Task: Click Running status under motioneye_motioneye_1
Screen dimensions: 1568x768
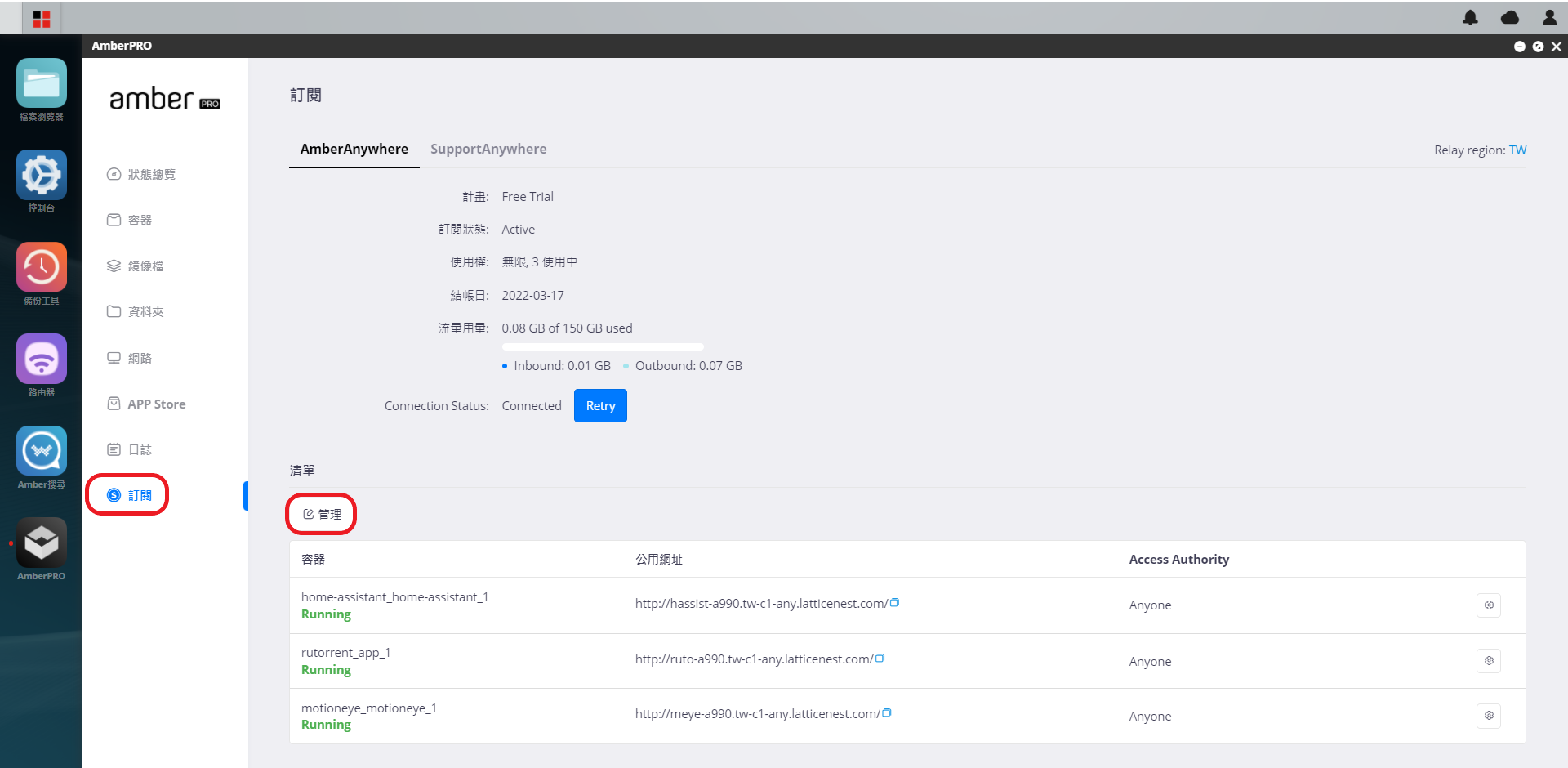Action: click(x=326, y=725)
